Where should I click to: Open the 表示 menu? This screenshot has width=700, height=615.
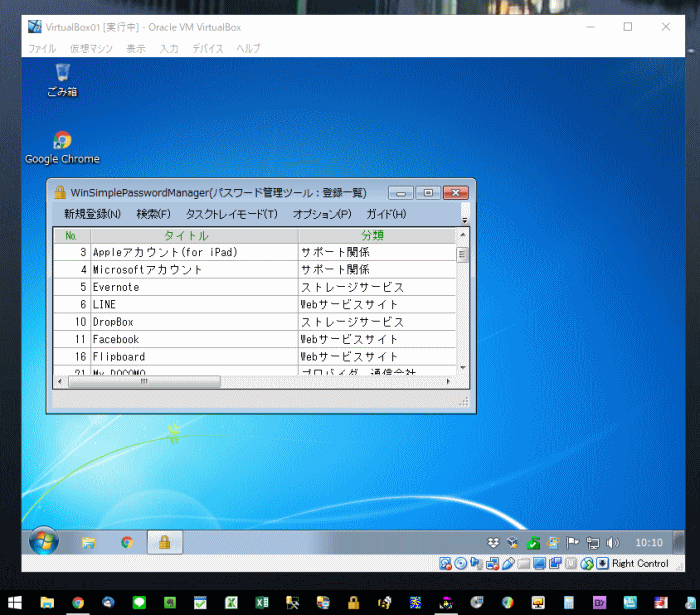[x=136, y=48]
